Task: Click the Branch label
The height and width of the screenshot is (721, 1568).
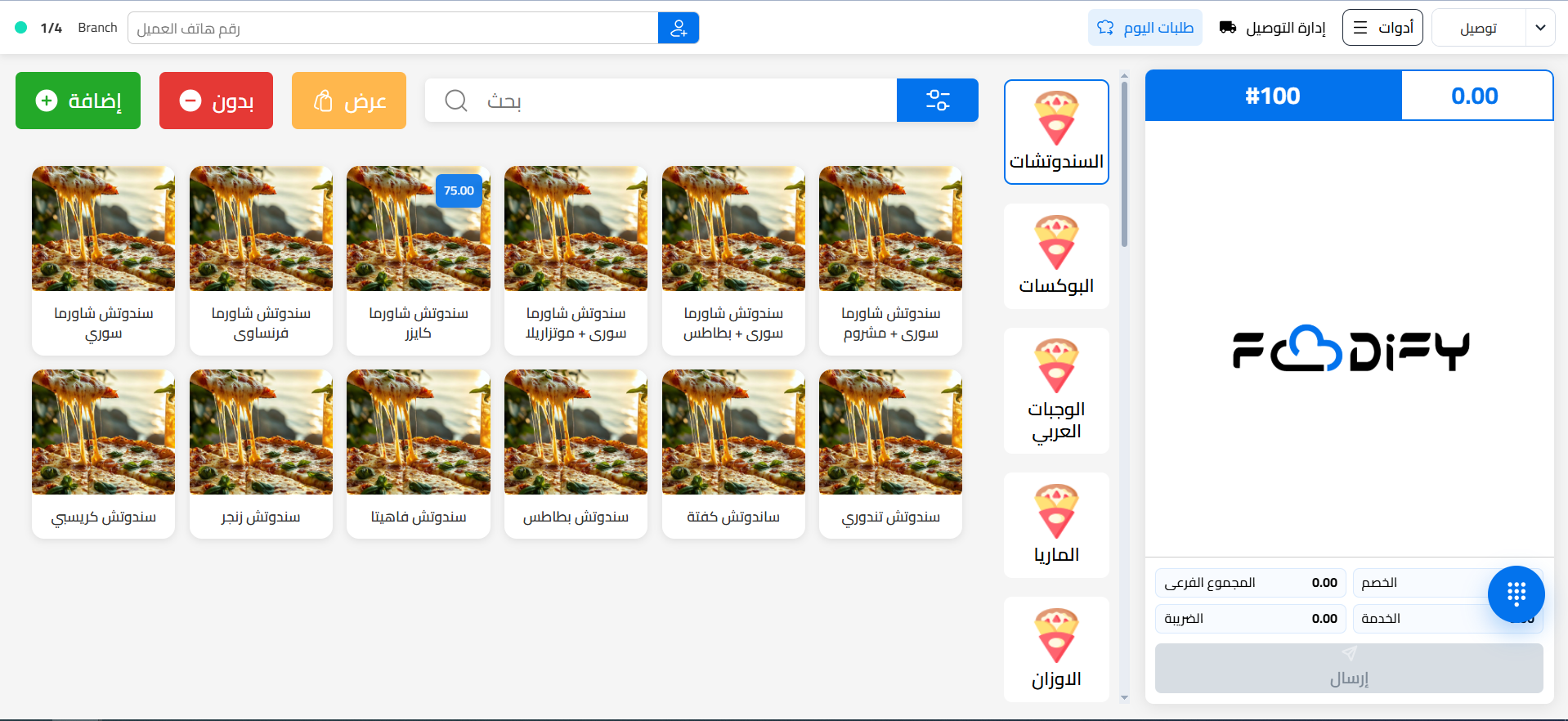Action: [x=97, y=28]
